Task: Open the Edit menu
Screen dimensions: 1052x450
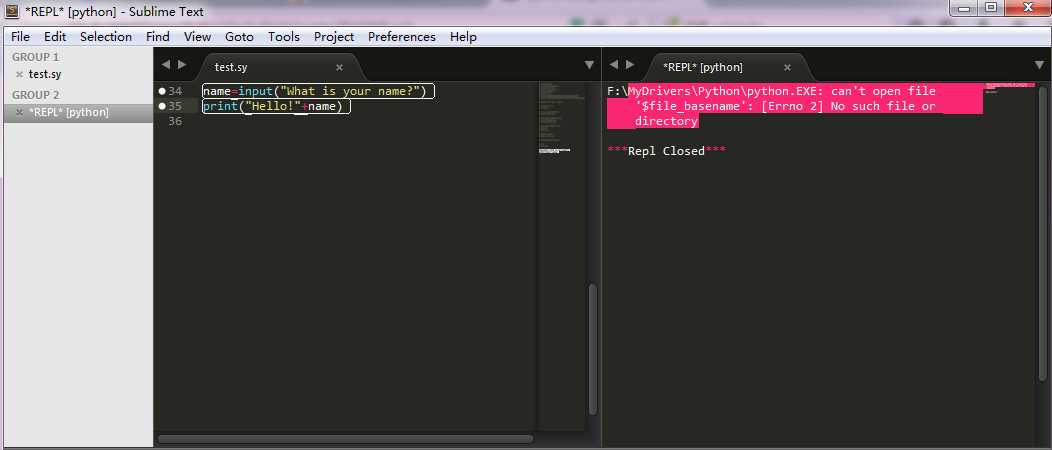Action: click(x=55, y=37)
